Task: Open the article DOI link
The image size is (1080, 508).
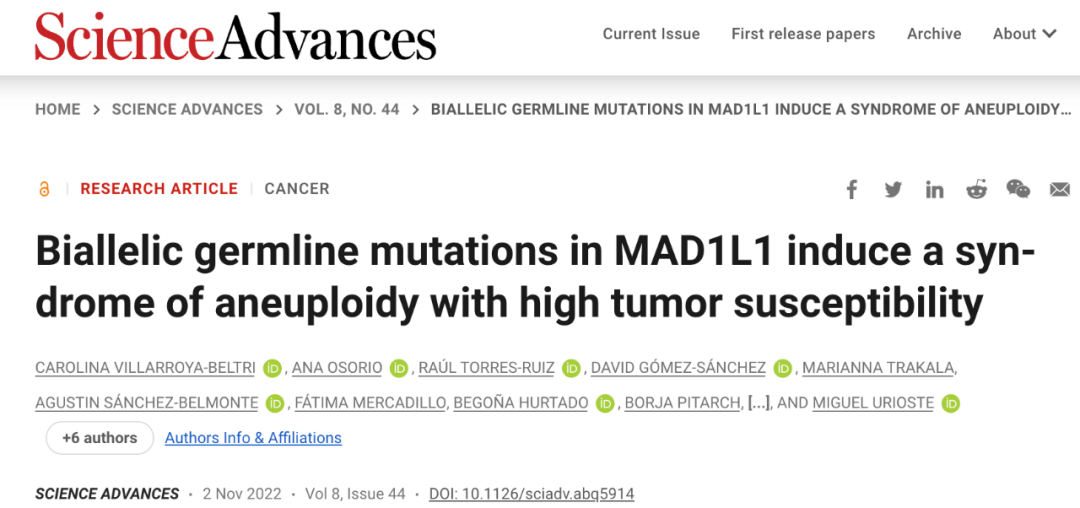Action: pos(531,494)
